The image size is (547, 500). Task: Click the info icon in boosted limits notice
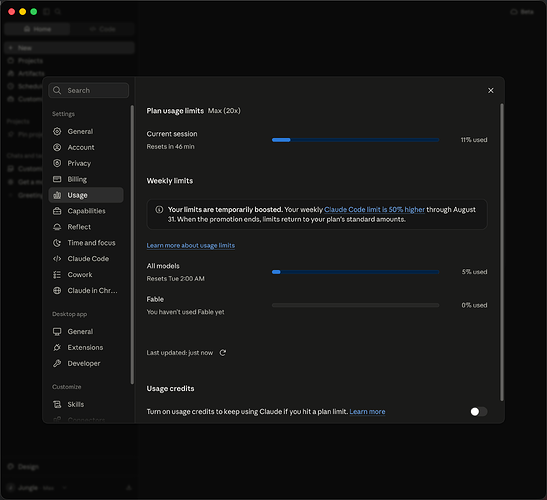pyautogui.click(x=159, y=210)
